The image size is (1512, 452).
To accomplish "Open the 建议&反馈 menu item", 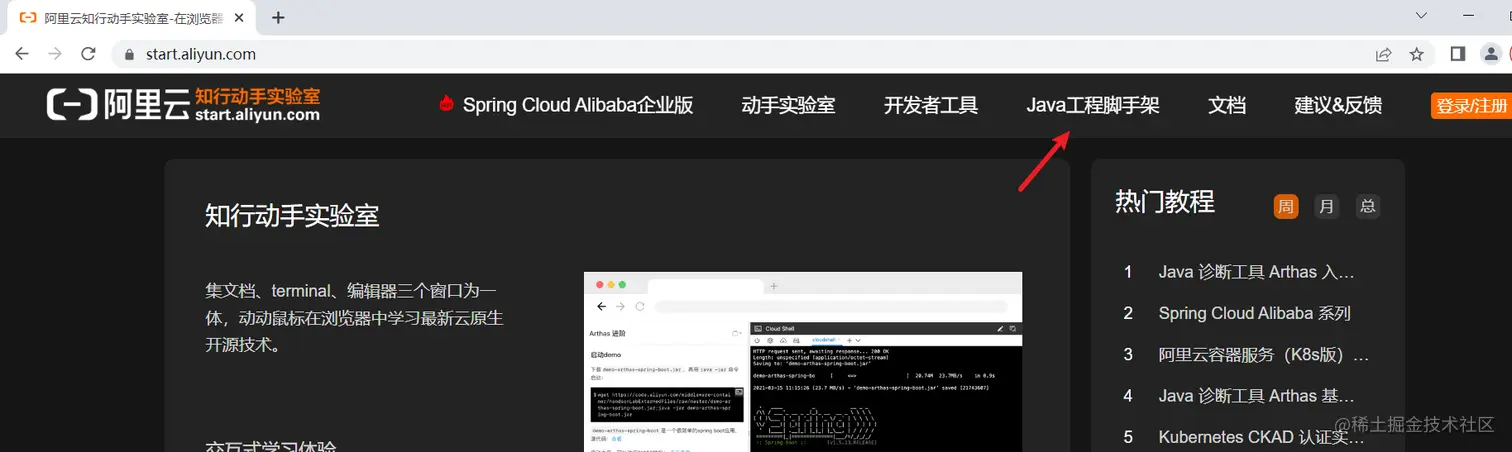I will [1338, 105].
